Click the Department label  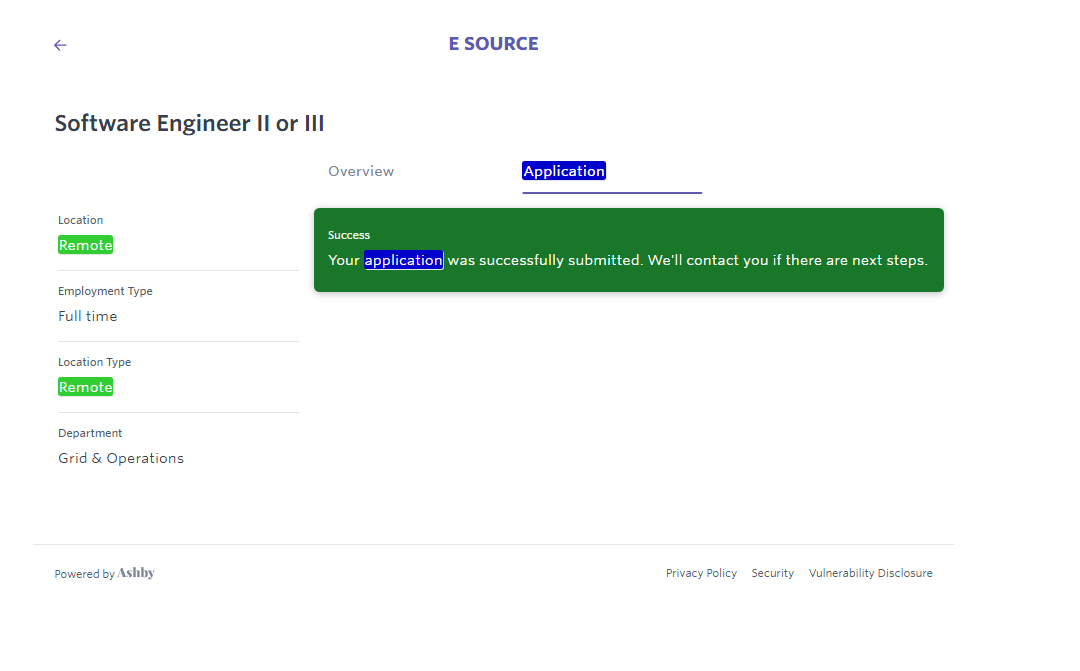coord(90,433)
